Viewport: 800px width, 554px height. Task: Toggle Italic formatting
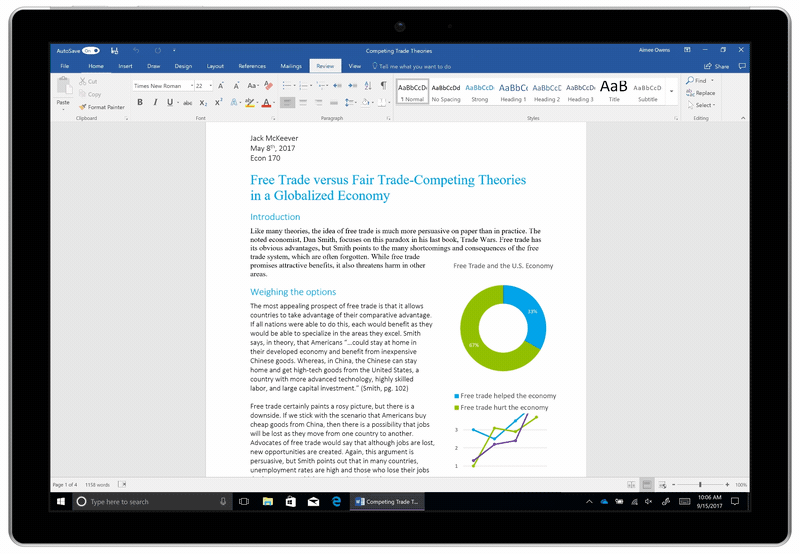[x=155, y=102]
